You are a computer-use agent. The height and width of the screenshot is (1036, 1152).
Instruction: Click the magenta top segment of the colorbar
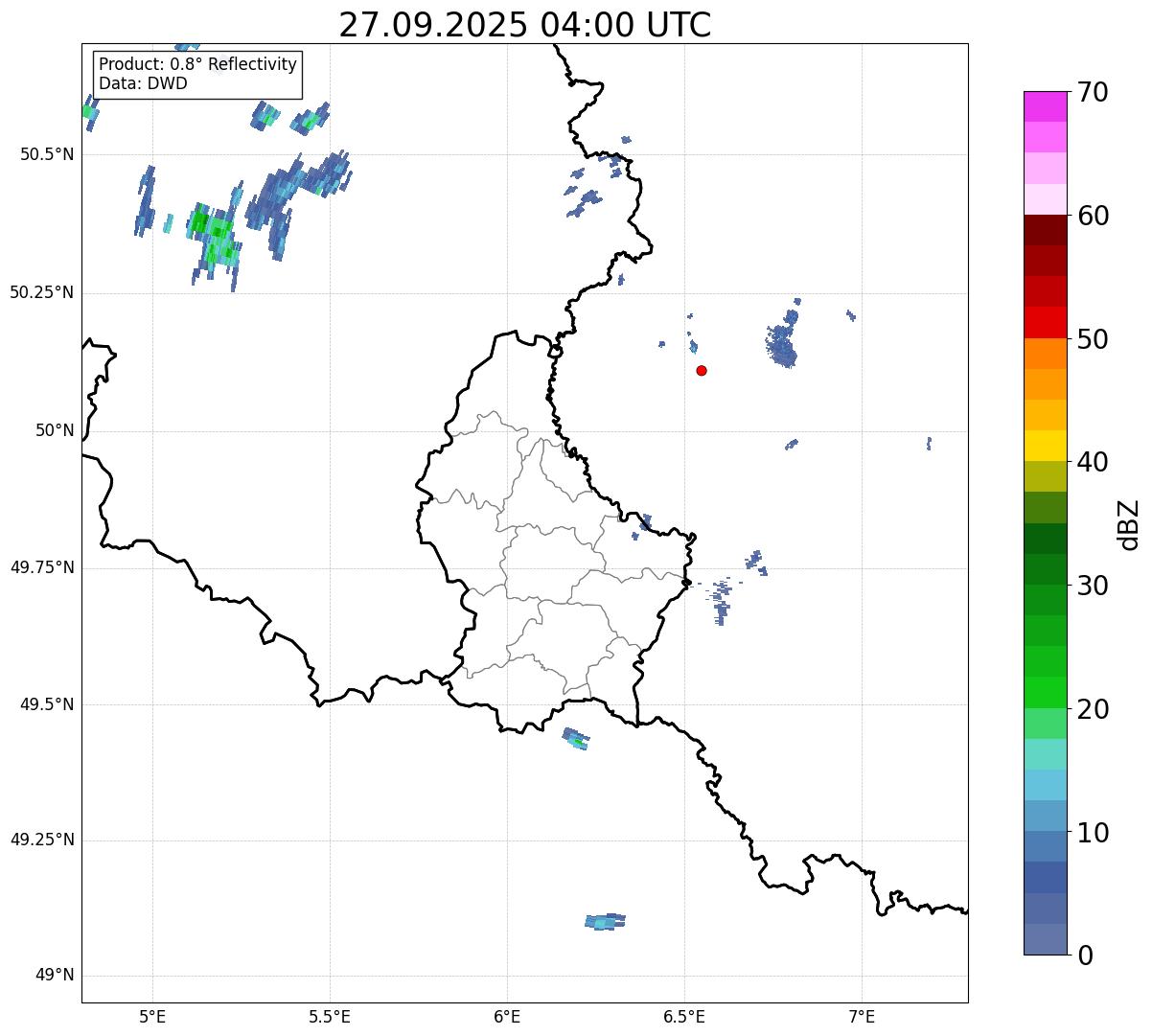(x=1045, y=106)
